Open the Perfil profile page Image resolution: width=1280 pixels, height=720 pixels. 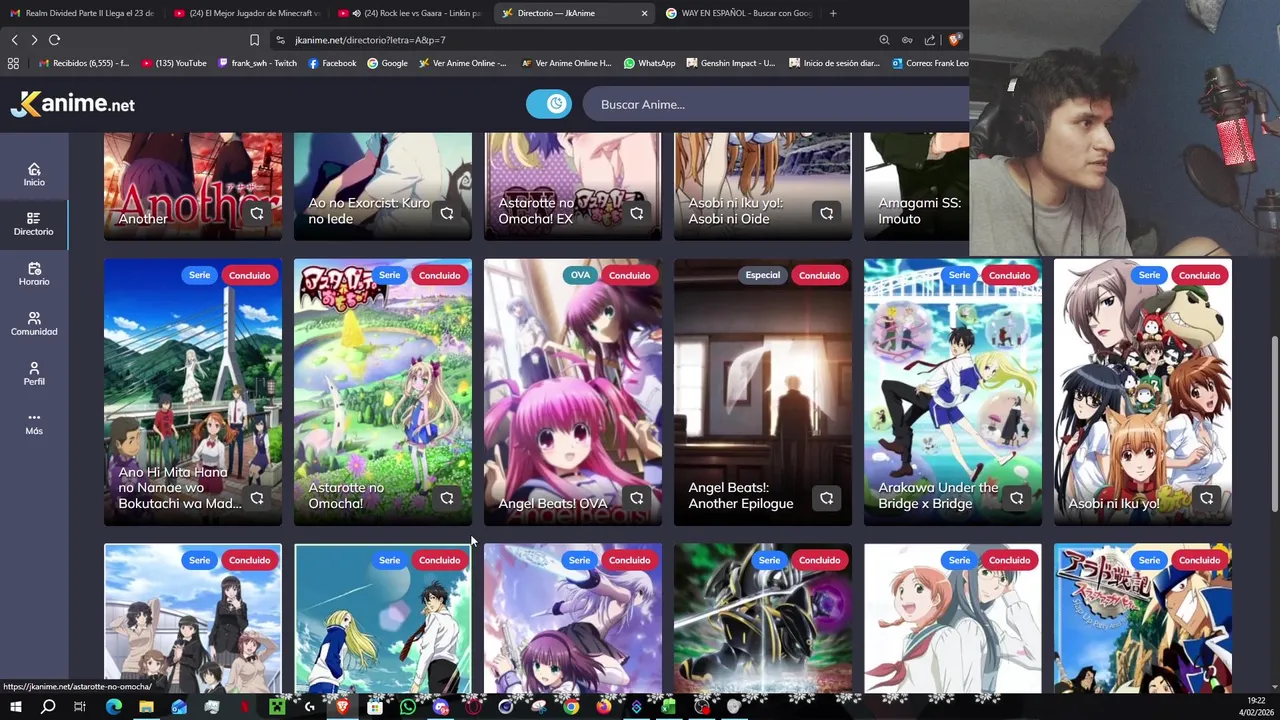coord(34,374)
